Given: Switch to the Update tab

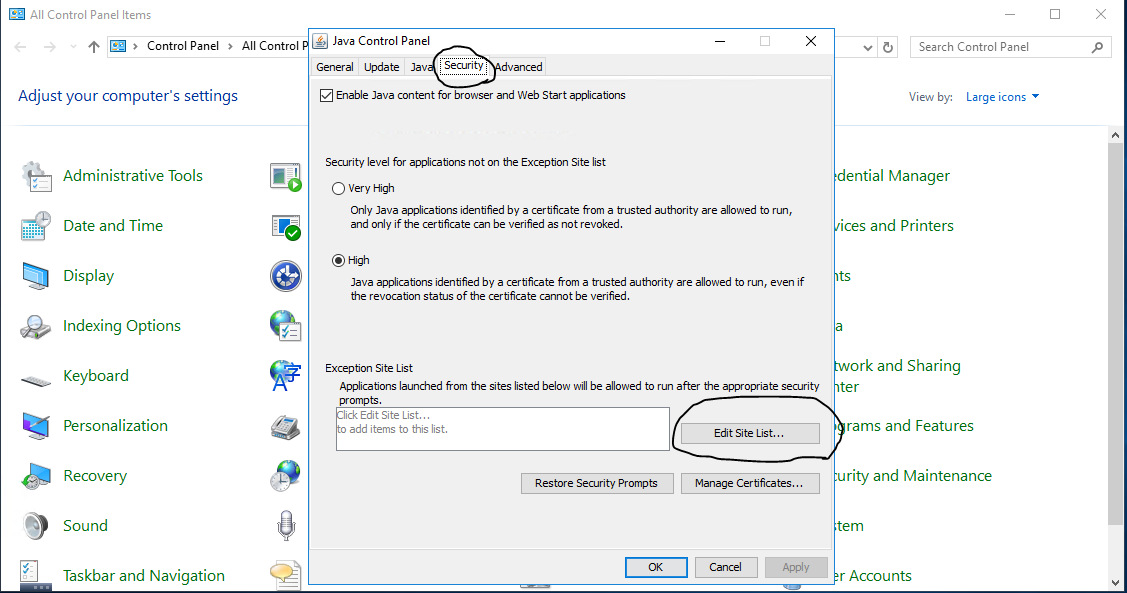Looking at the screenshot, I should 382,67.
